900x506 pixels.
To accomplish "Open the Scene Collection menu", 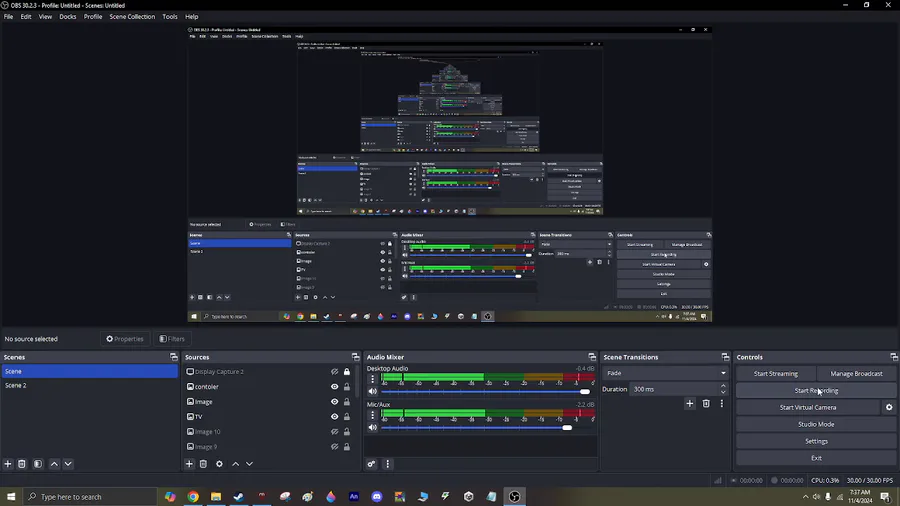I will point(132,17).
